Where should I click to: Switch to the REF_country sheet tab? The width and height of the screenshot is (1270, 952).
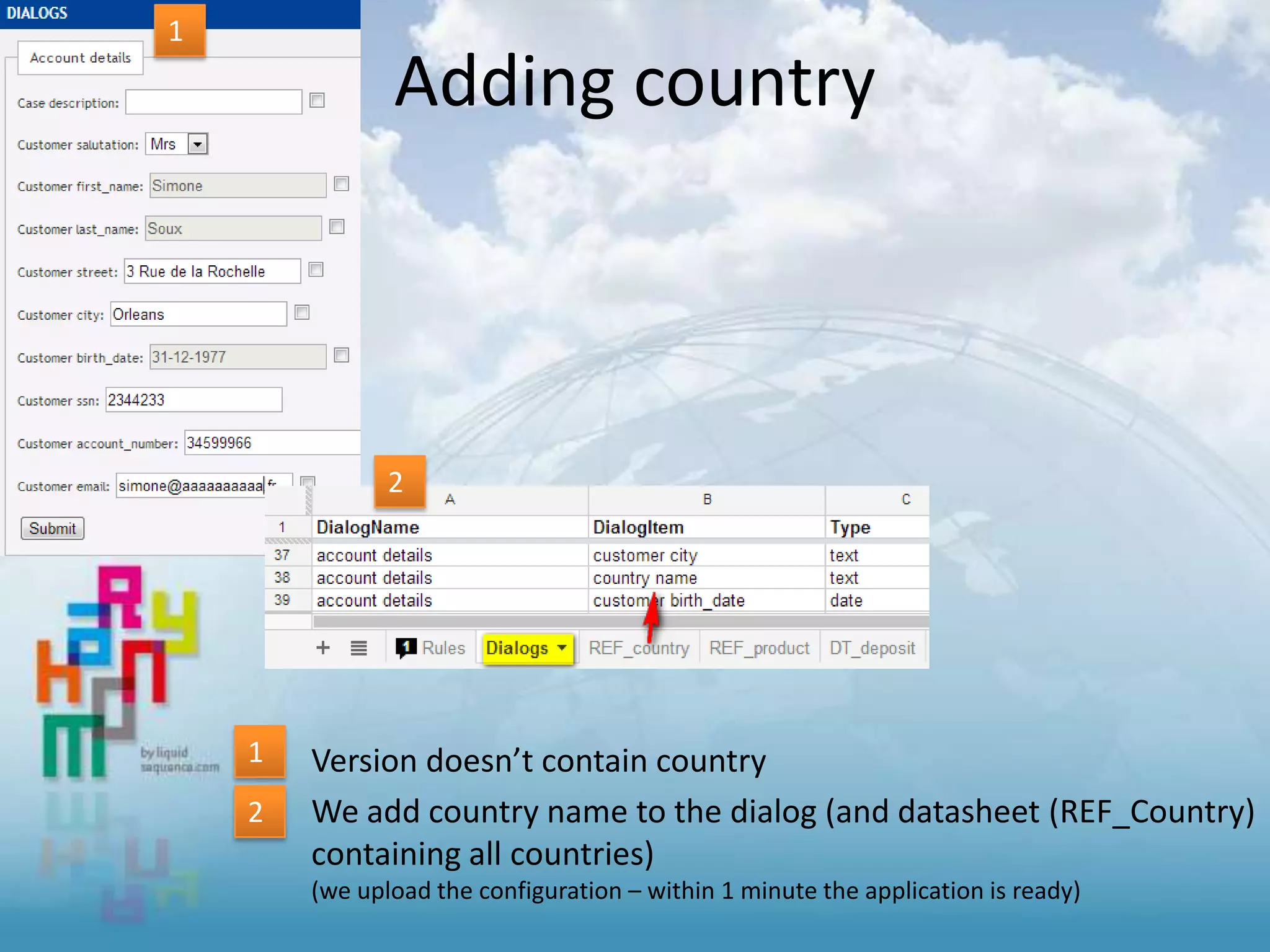[x=639, y=648]
